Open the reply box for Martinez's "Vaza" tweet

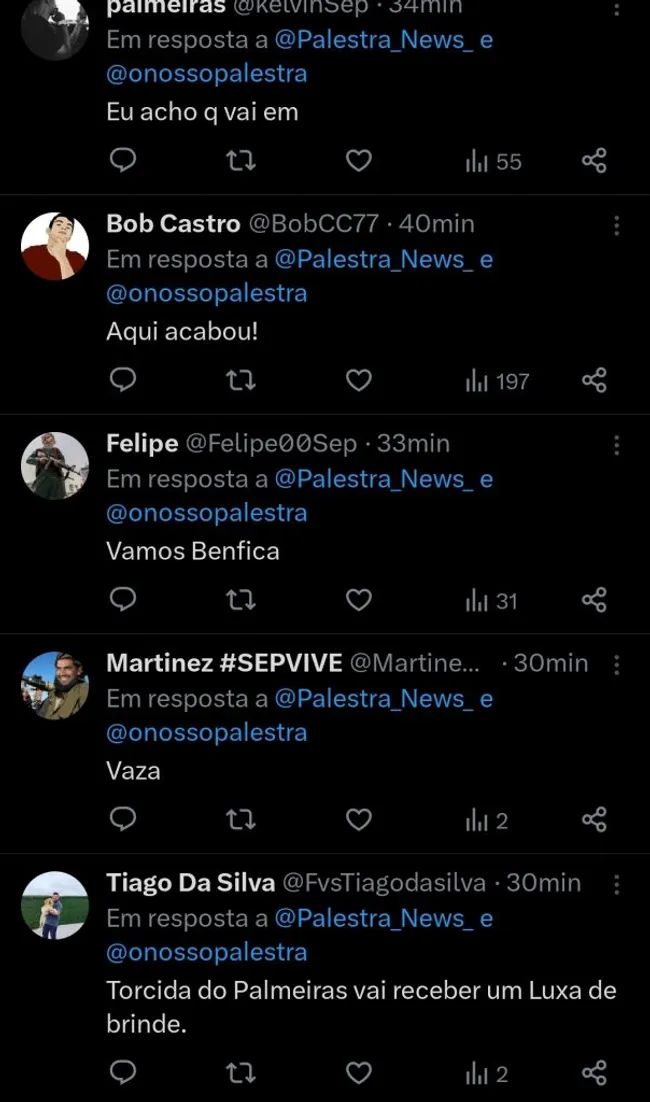(123, 819)
